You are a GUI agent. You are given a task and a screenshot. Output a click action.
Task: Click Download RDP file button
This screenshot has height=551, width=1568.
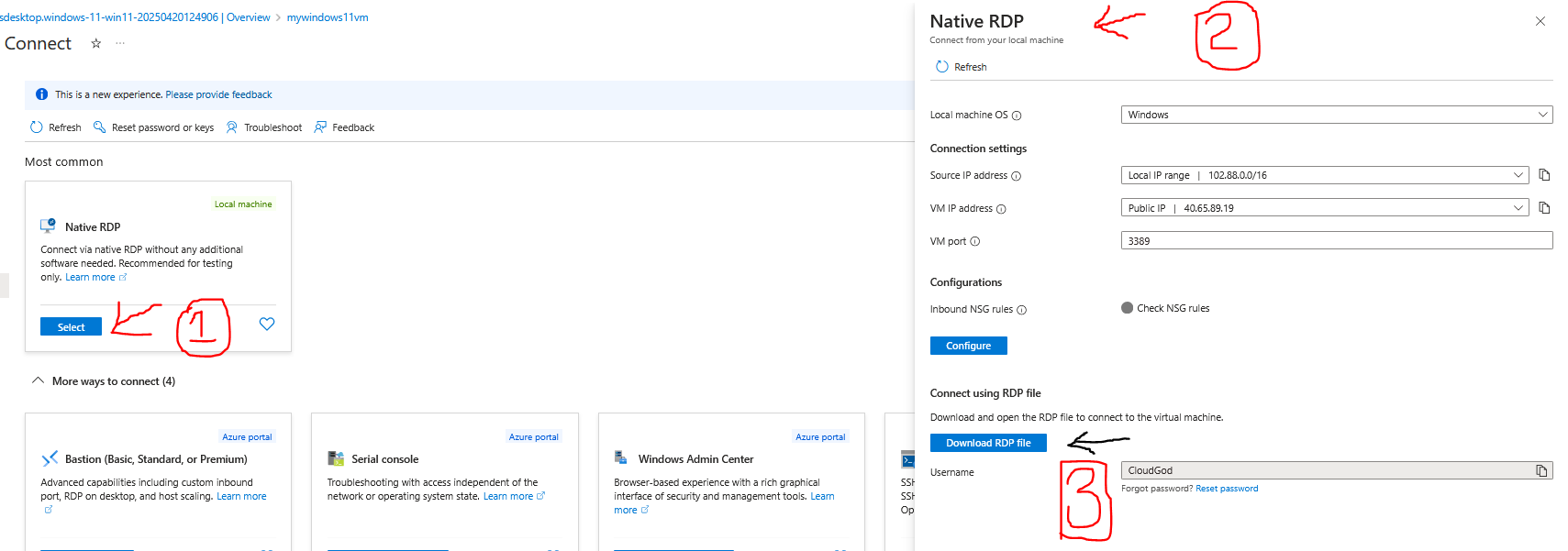[x=988, y=443]
